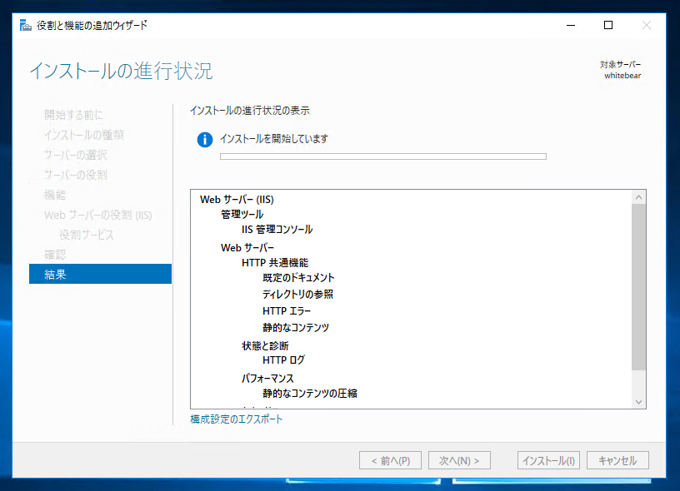Click the scroll down arrow of the feature list
The image size is (680, 491).
(x=639, y=402)
